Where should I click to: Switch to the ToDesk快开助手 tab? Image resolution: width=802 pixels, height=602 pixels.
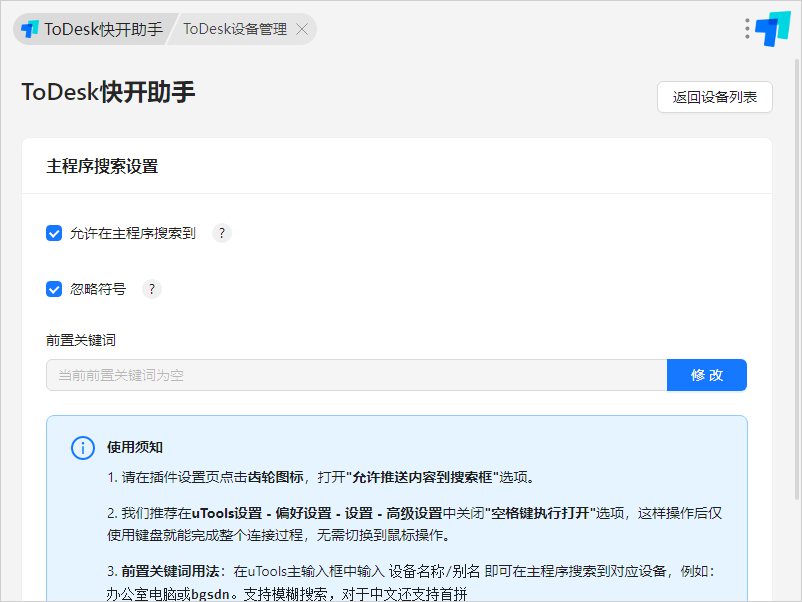93,29
